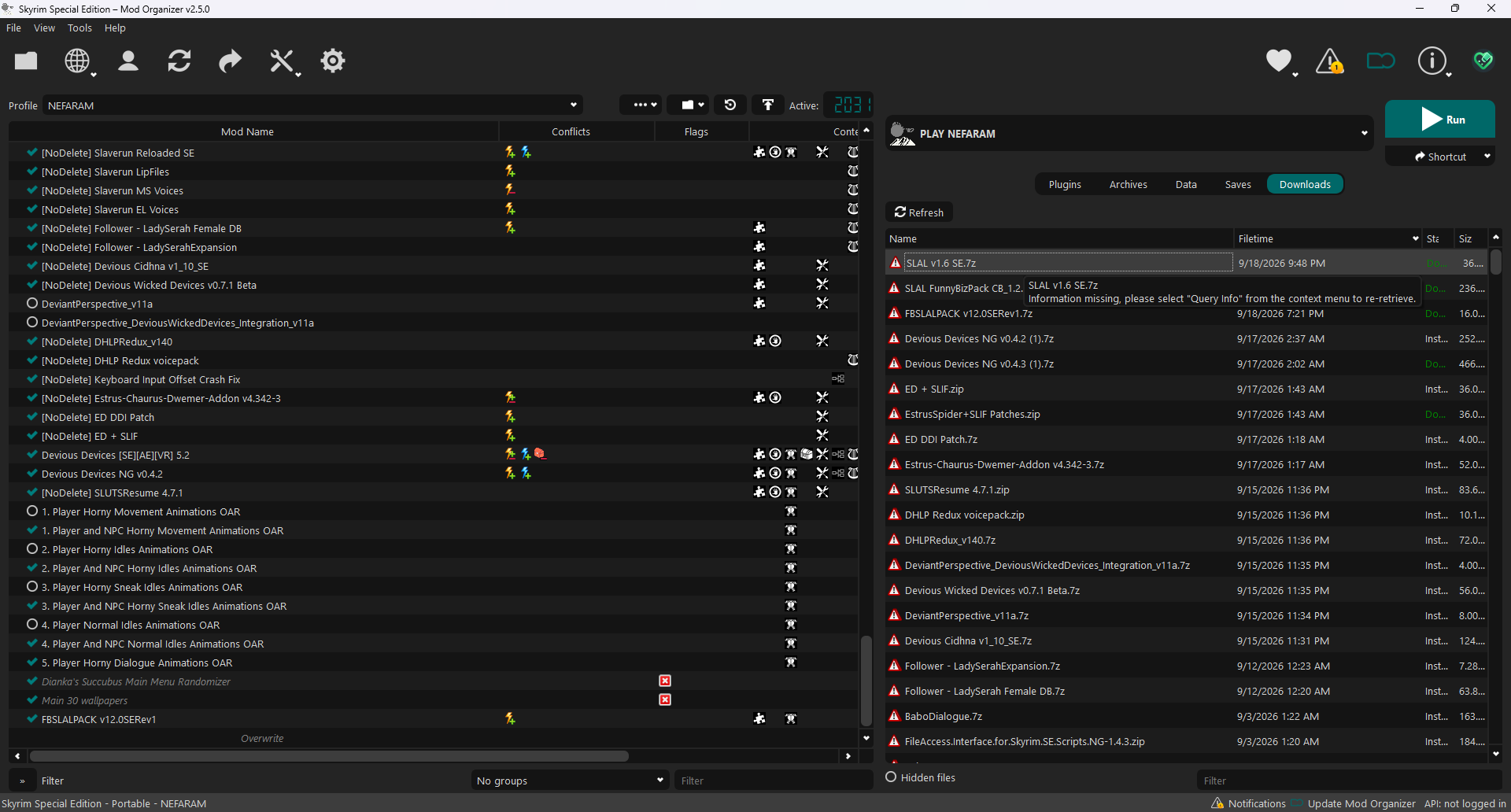Screen dimensions: 1511x812
Task: Click the Run button
Action: [x=1440, y=120]
